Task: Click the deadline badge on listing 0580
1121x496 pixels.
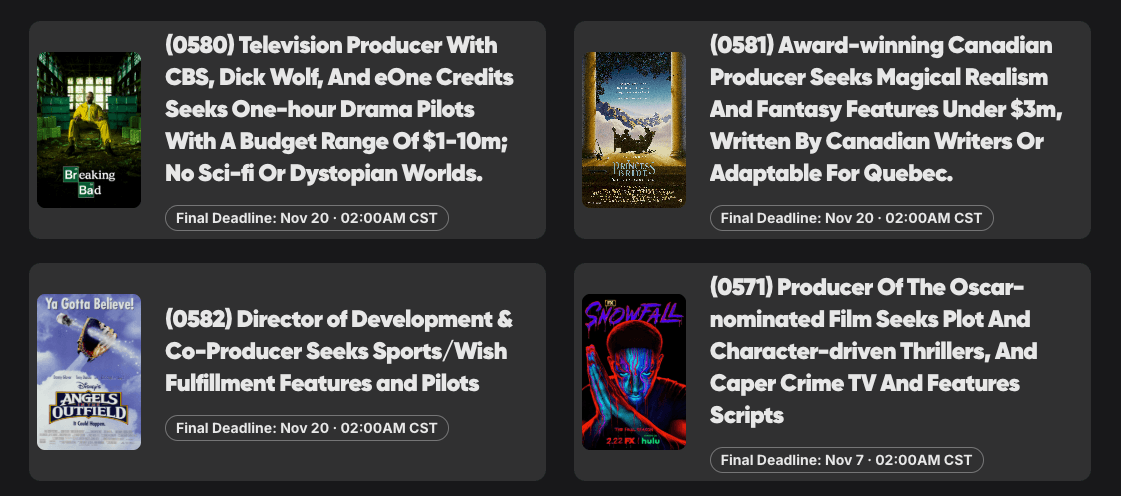Action: point(307,218)
